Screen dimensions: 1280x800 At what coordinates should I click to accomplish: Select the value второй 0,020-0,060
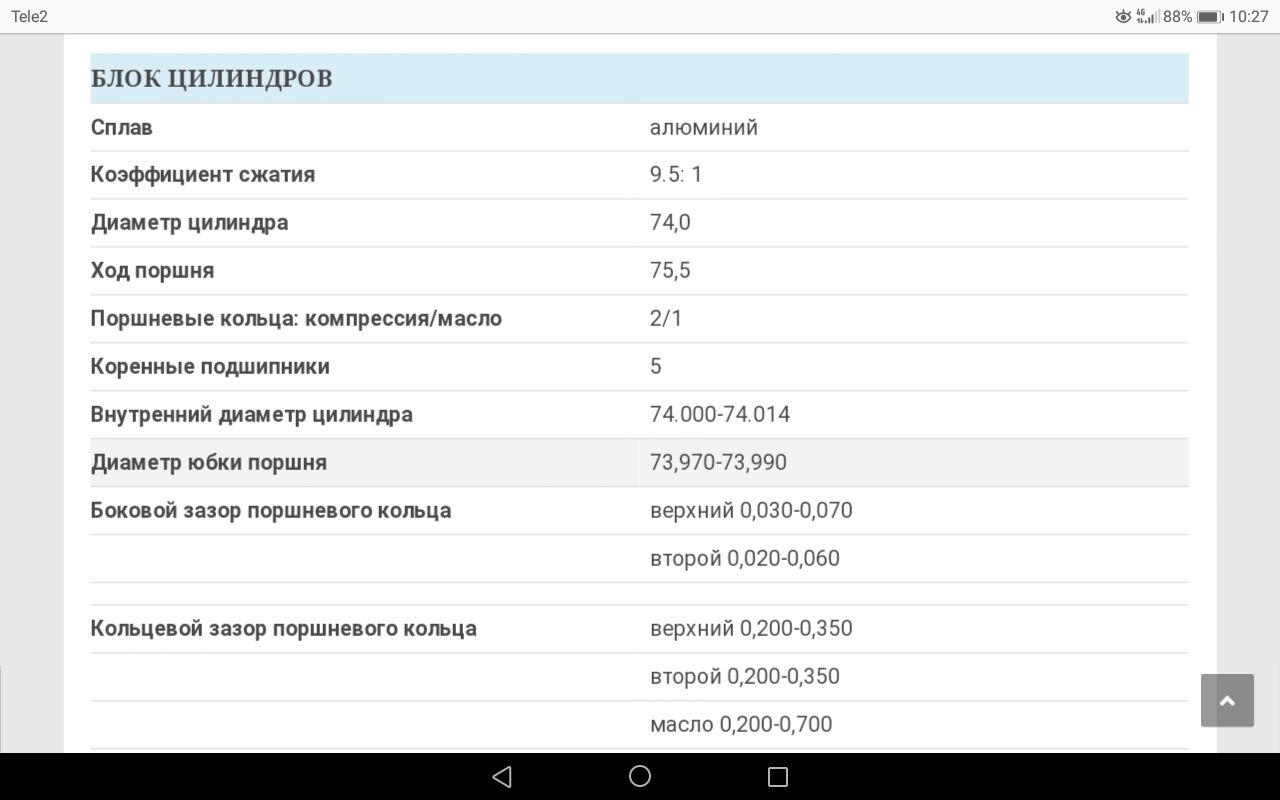(745, 558)
